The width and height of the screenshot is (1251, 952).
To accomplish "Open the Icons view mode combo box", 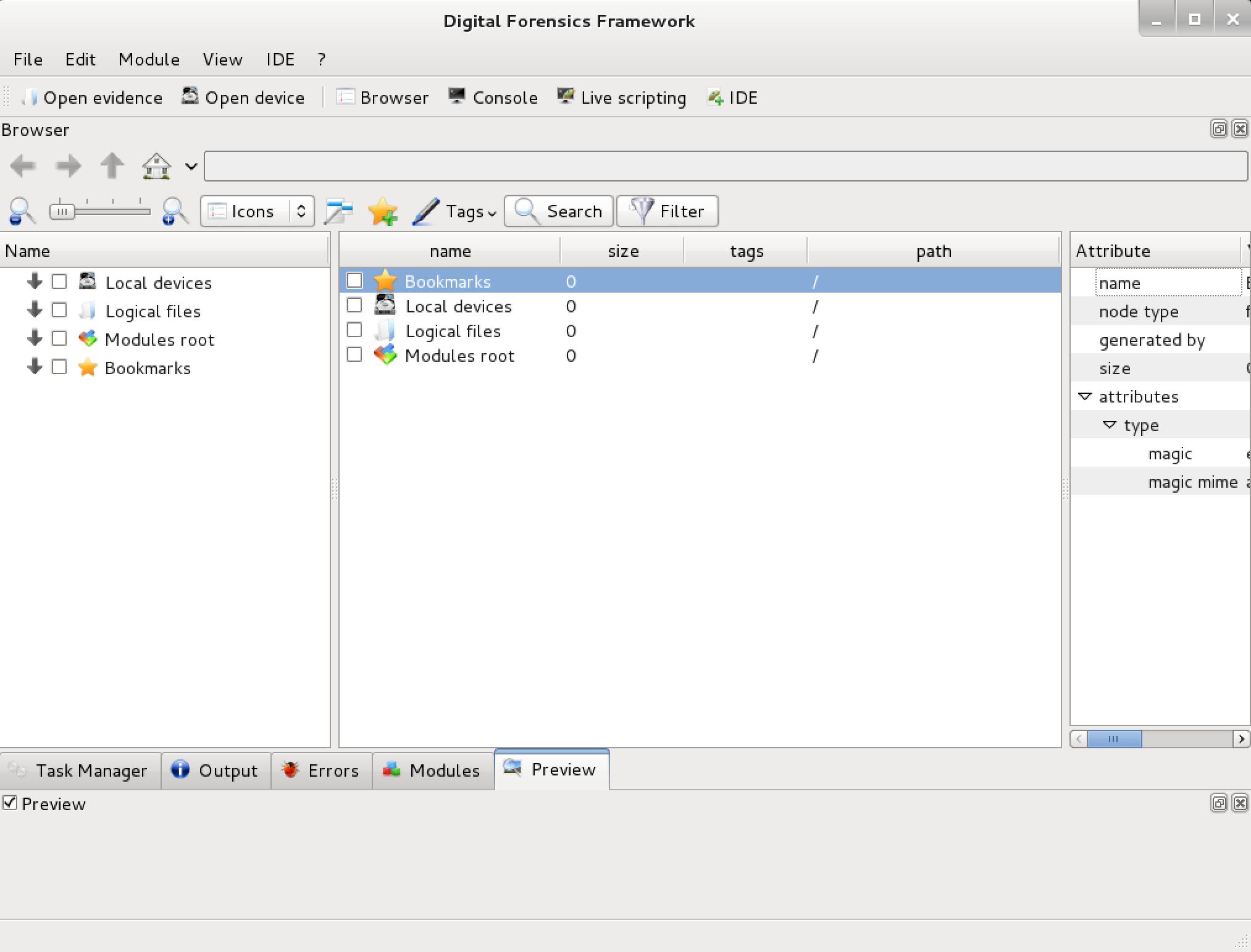I will point(257,211).
